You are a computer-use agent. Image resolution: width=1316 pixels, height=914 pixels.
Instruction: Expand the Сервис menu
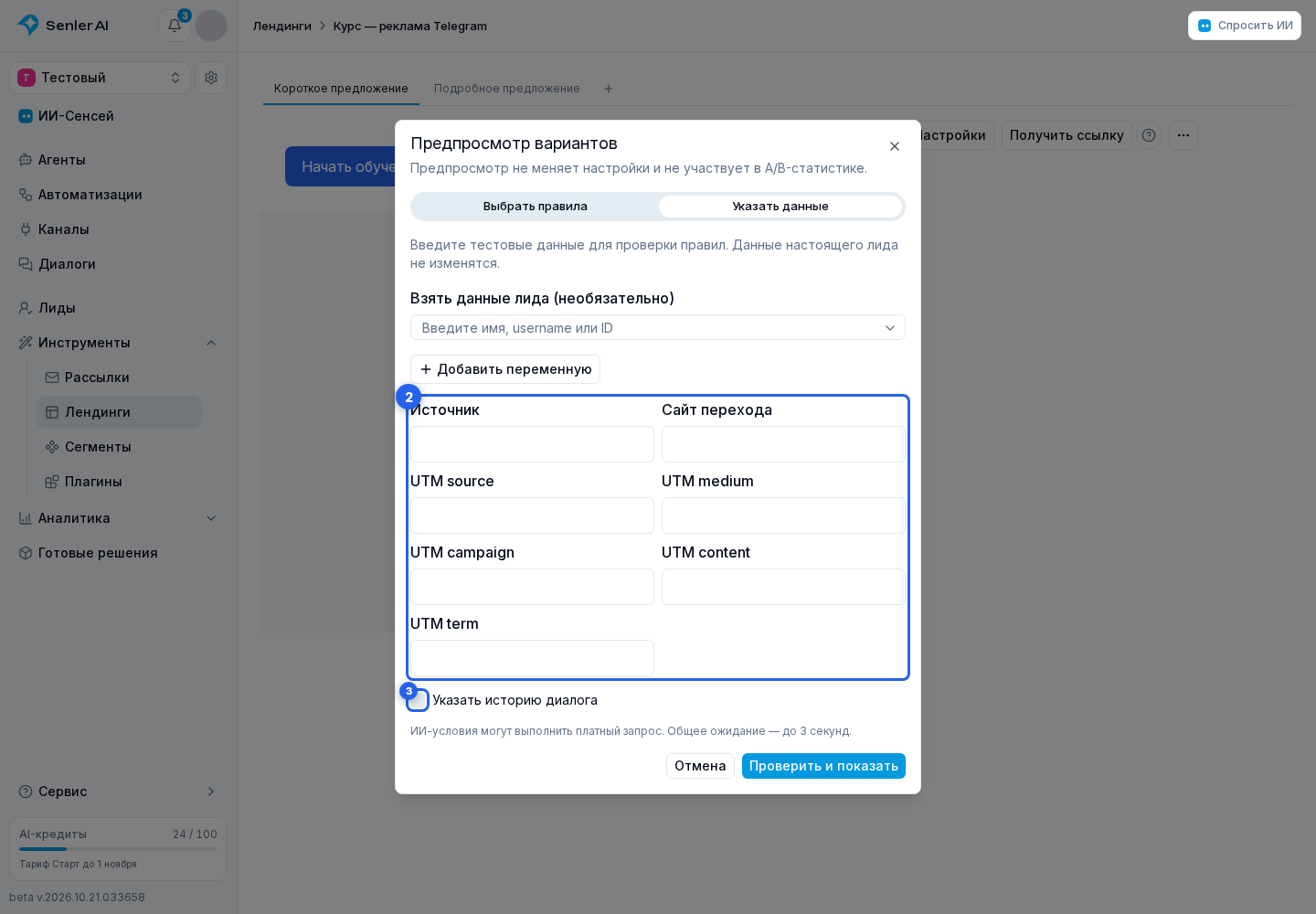click(119, 792)
